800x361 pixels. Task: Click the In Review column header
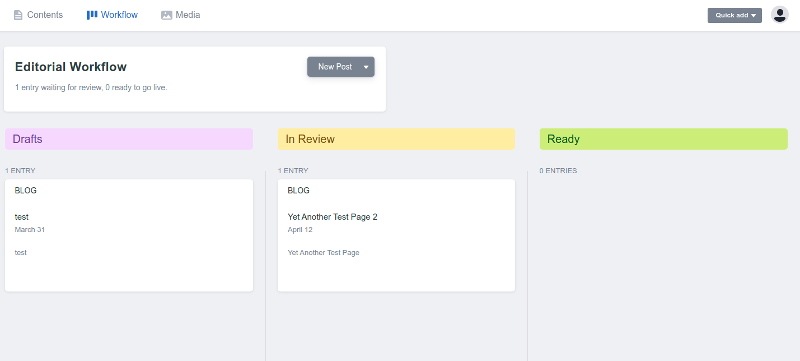396,139
